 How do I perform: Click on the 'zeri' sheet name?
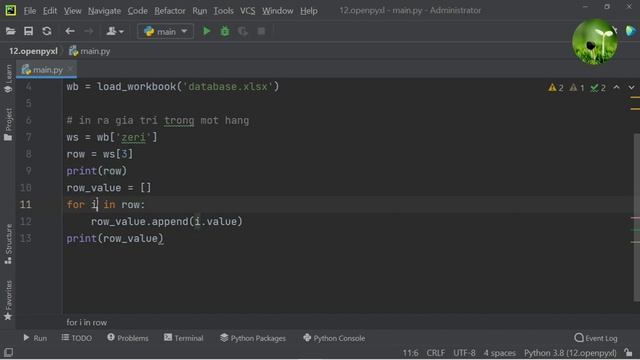(x=133, y=138)
